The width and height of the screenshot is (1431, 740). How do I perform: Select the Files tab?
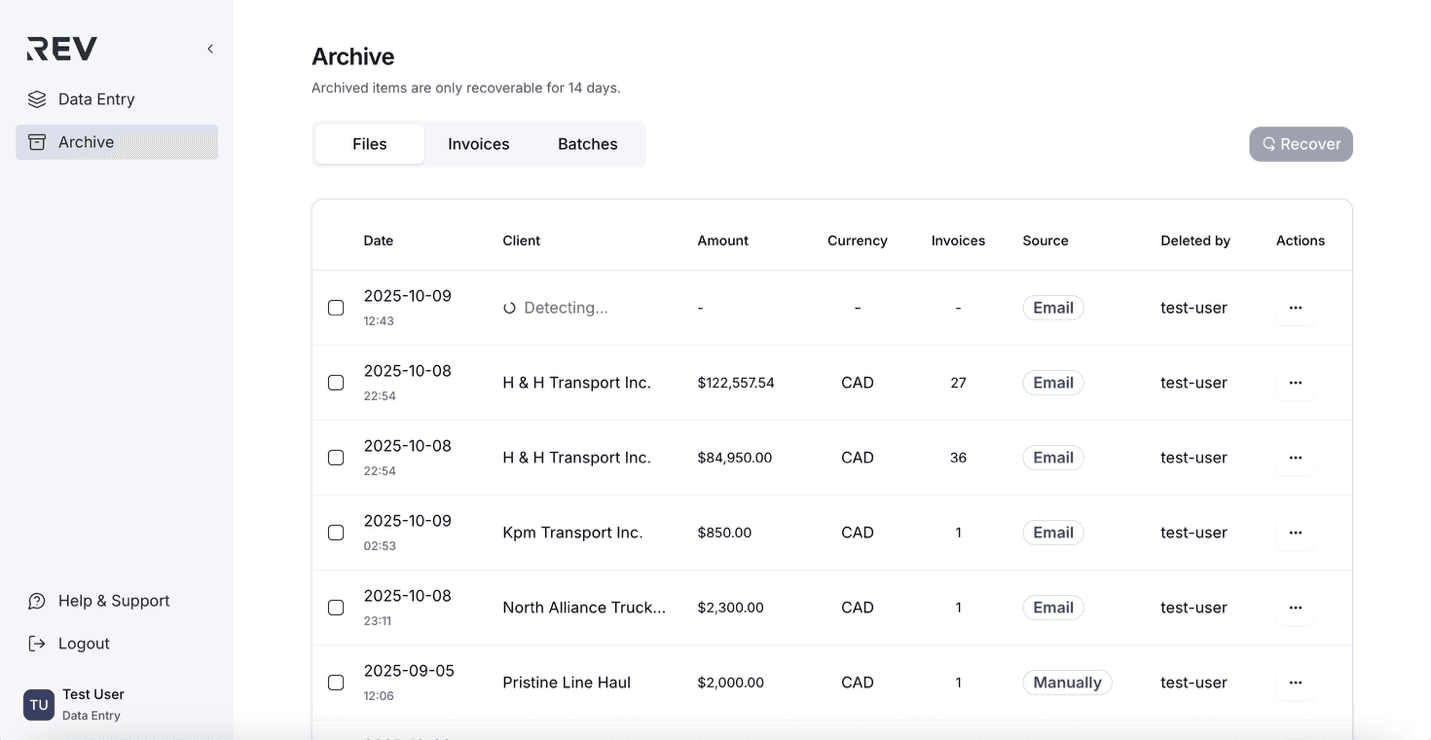(x=369, y=144)
